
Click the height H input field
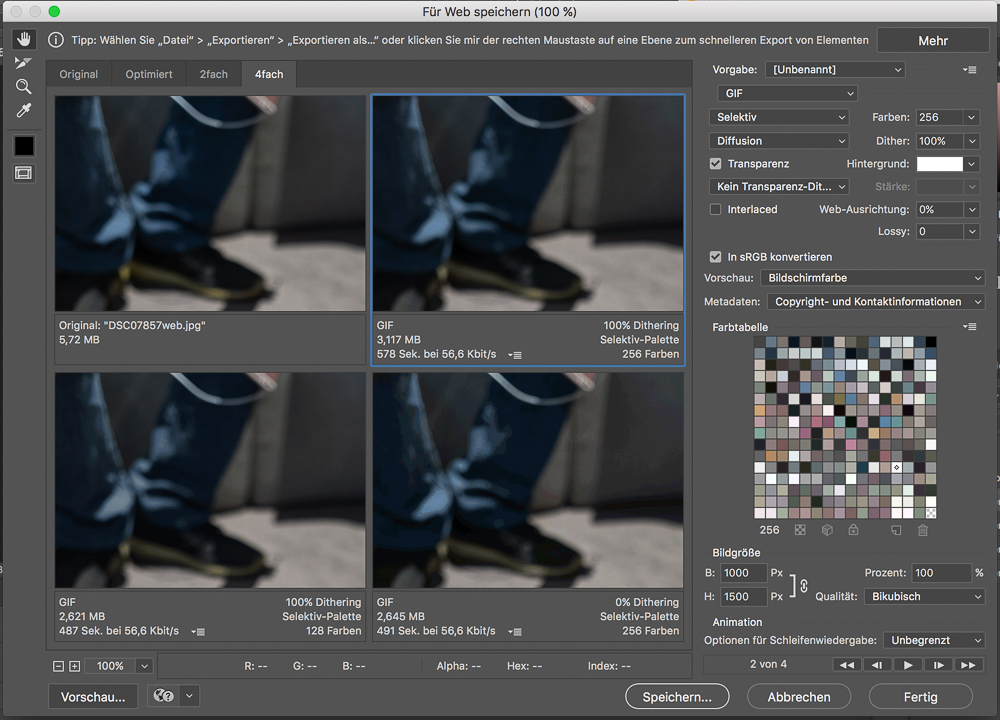pyautogui.click(x=744, y=596)
